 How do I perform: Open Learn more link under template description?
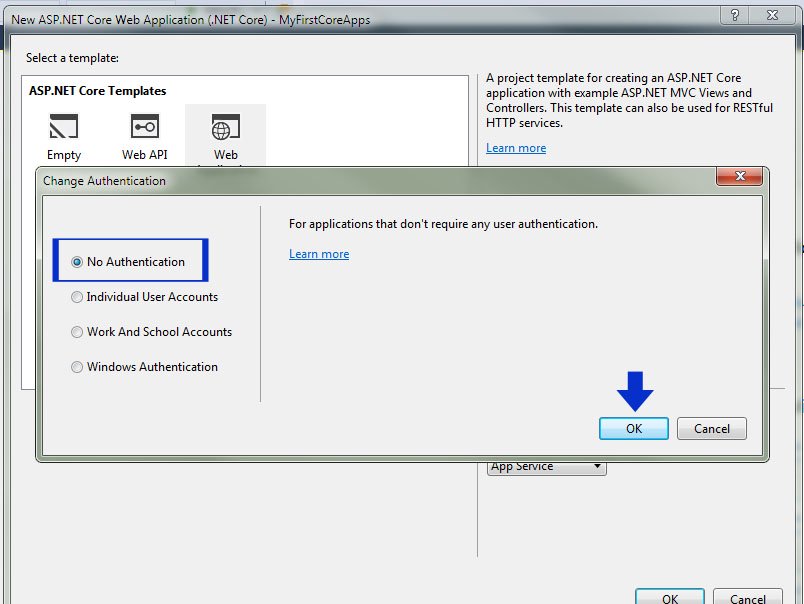point(516,148)
